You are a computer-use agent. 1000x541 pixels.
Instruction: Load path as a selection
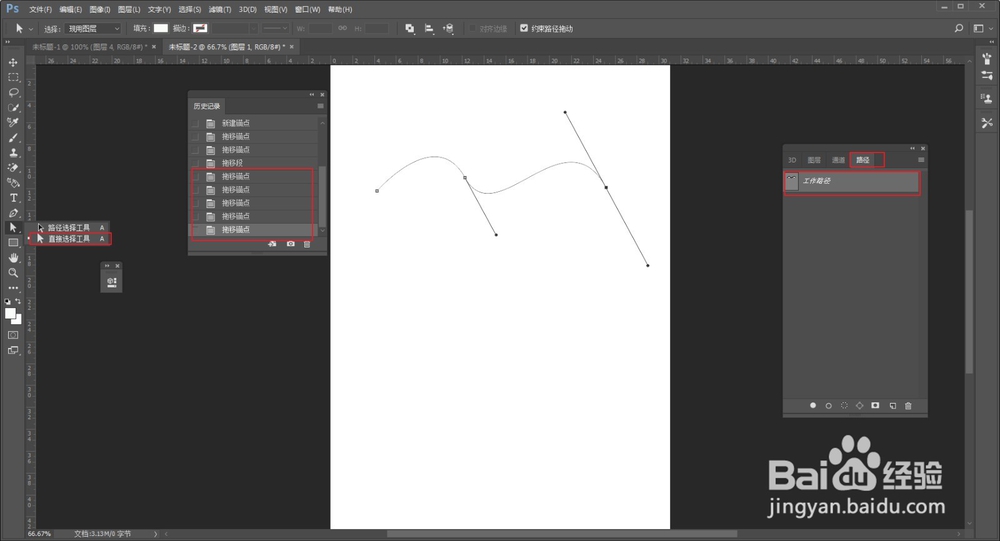844,406
